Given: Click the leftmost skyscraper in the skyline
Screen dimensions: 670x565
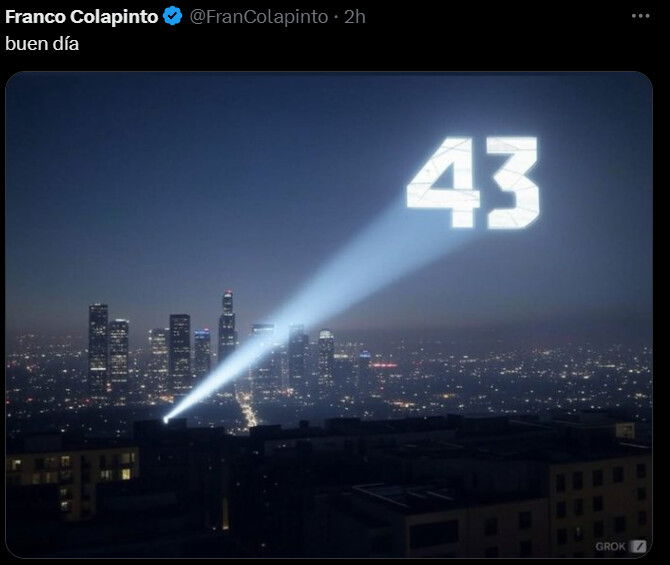Looking at the screenshot, I should tap(98, 348).
